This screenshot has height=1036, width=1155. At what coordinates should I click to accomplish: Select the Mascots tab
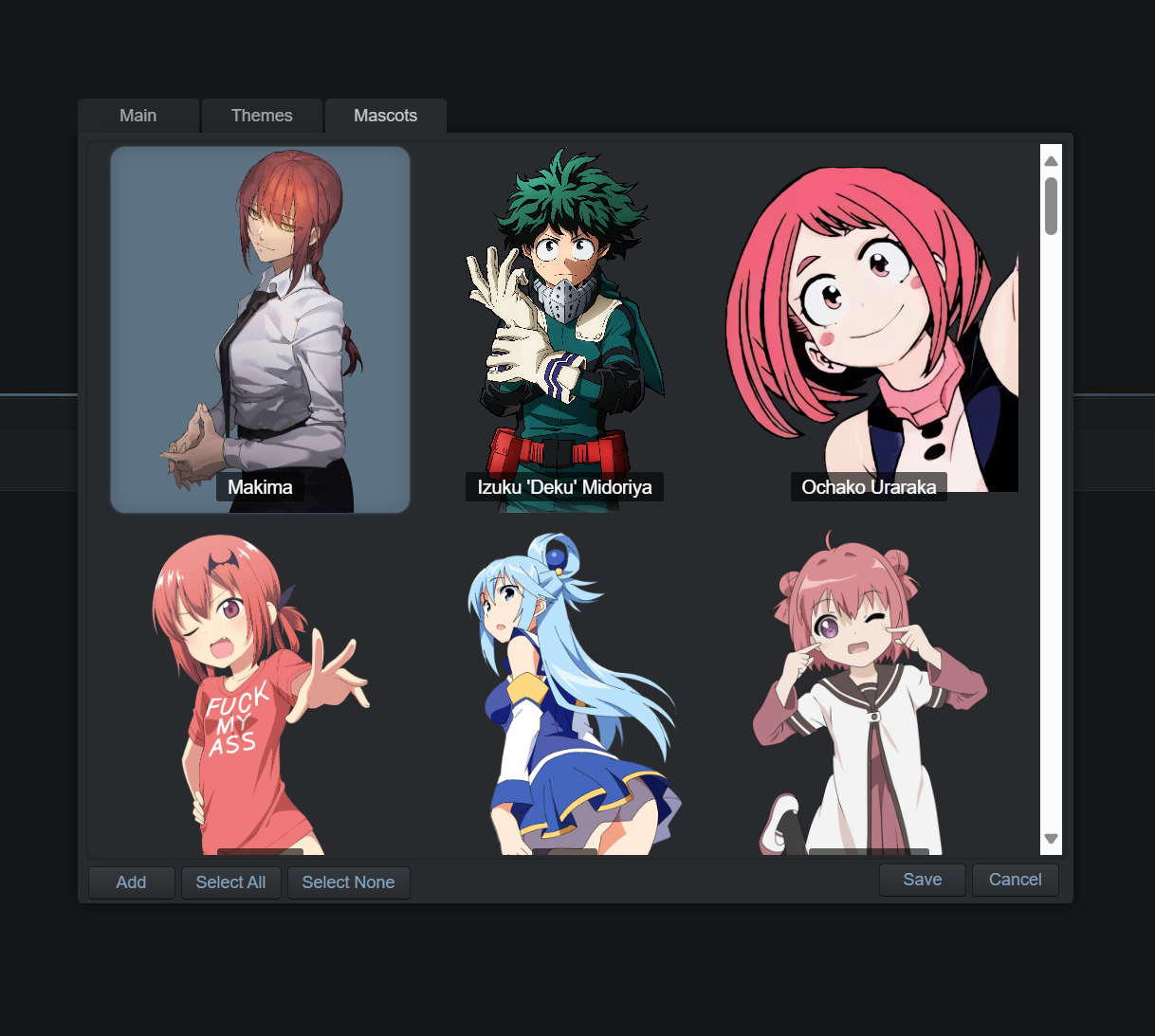tap(385, 116)
